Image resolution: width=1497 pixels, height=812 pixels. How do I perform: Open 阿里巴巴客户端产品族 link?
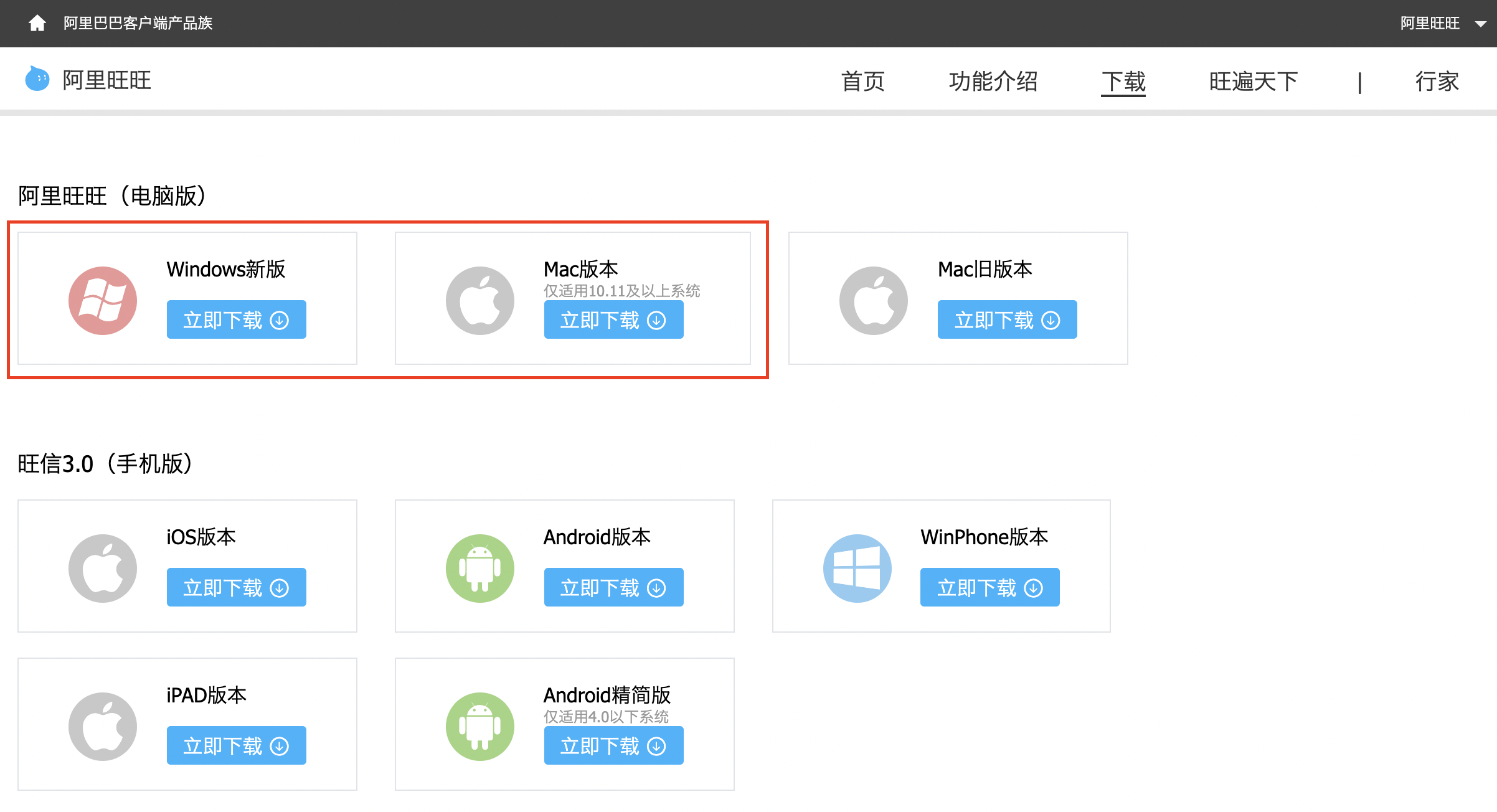(x=138, y=23)
